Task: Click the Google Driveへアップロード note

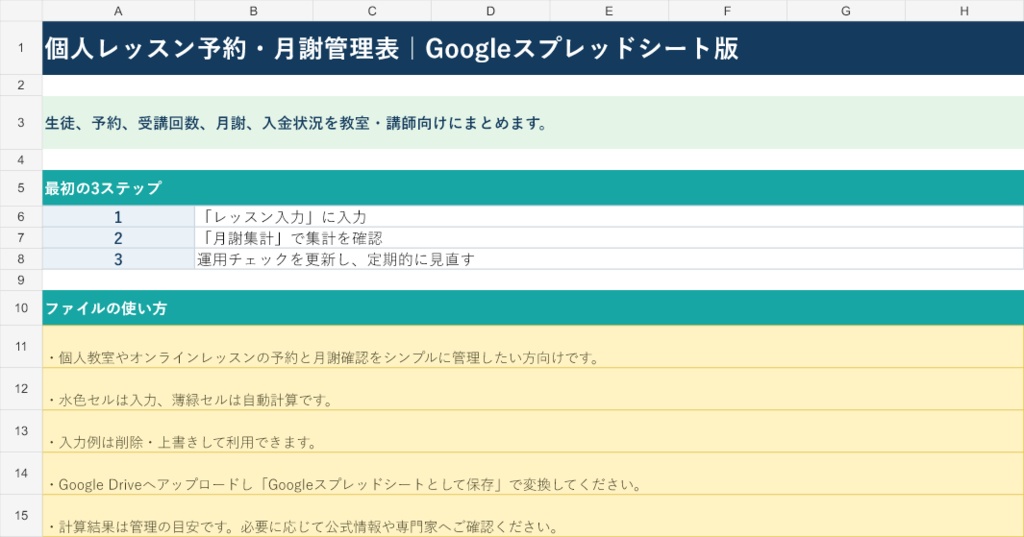Action: tap(533, 473)
